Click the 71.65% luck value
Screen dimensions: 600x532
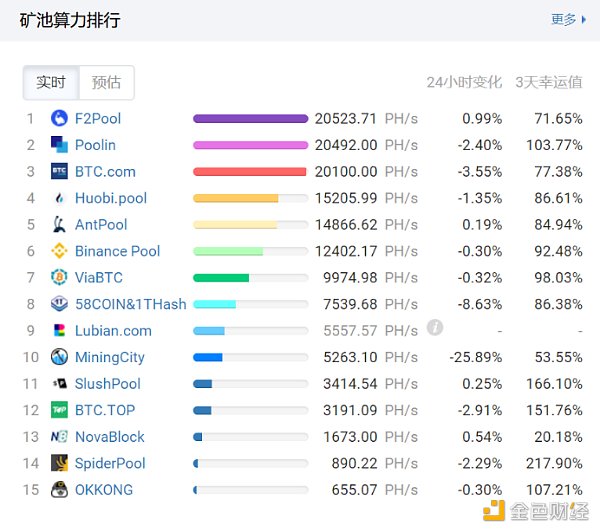[x=558, y=119]
